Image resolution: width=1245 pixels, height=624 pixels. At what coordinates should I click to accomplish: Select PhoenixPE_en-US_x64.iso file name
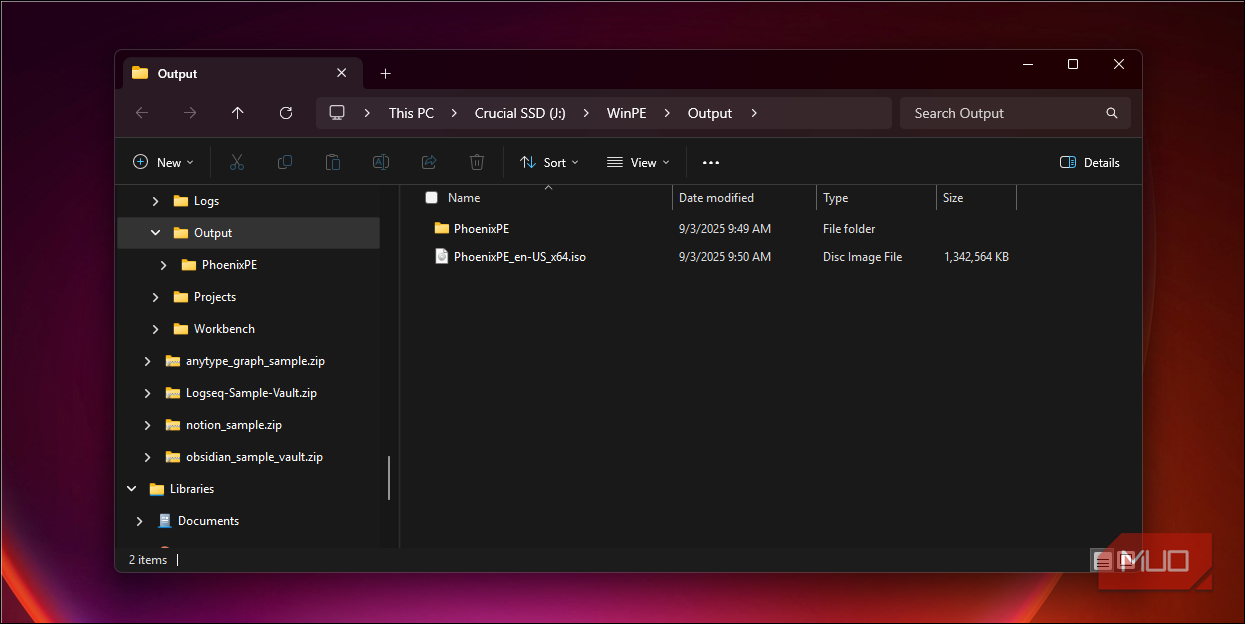[x=520, y=256]
